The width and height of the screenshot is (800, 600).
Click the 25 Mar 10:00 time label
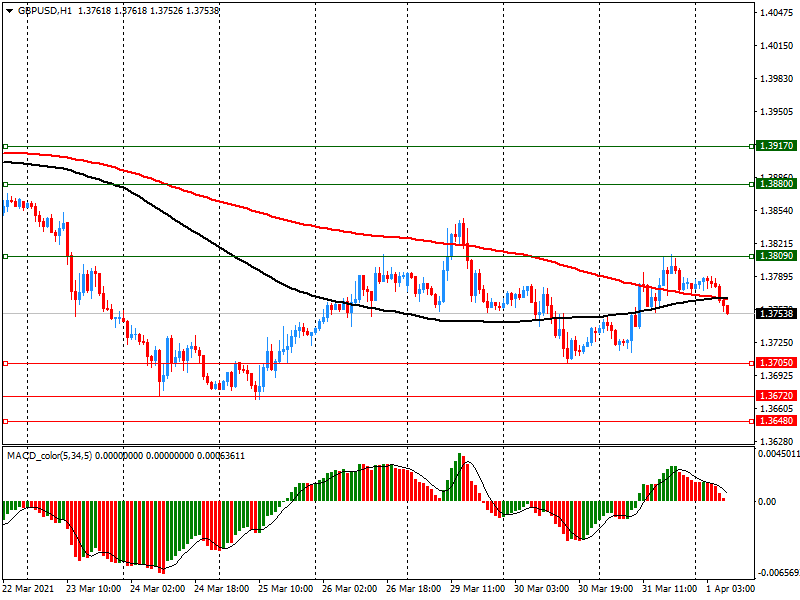(x=286, y=590)
